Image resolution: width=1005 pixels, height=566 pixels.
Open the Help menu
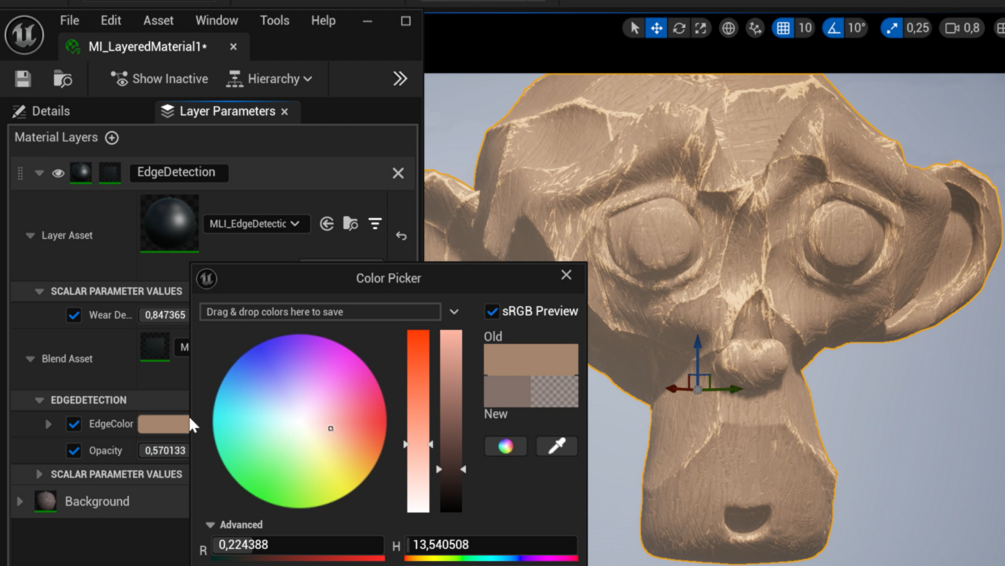[x=323, y=21]
